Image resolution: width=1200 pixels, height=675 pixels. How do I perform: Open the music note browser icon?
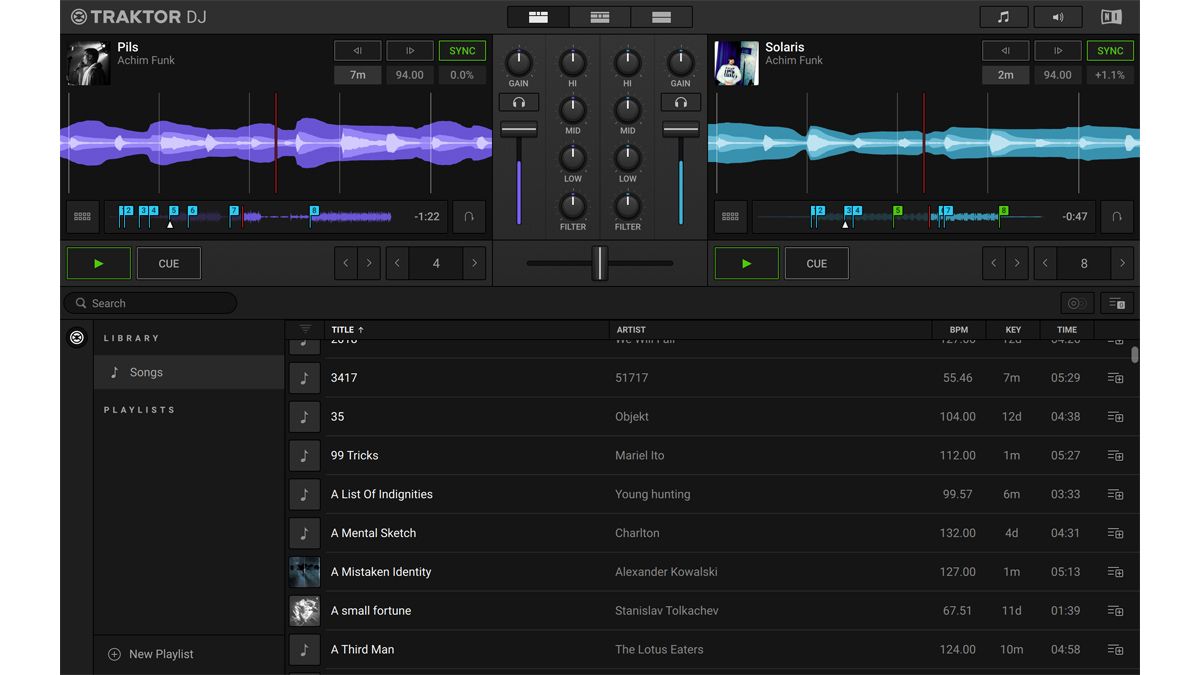1003,16
